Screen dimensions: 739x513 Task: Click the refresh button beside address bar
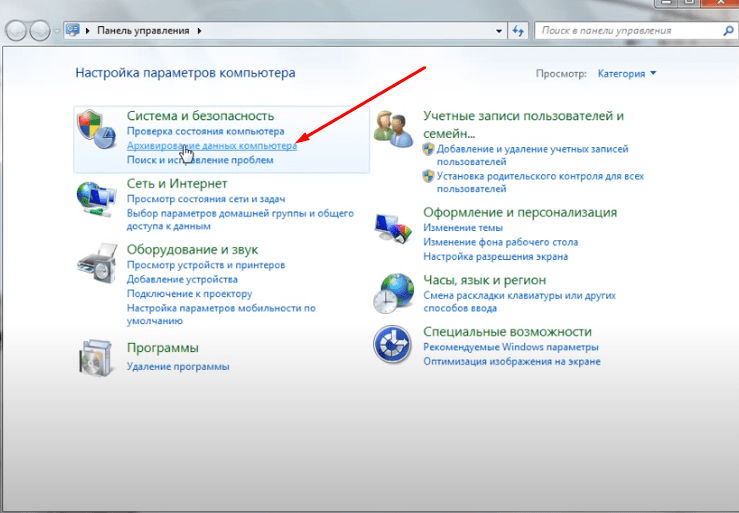click(x=518, y=31)
